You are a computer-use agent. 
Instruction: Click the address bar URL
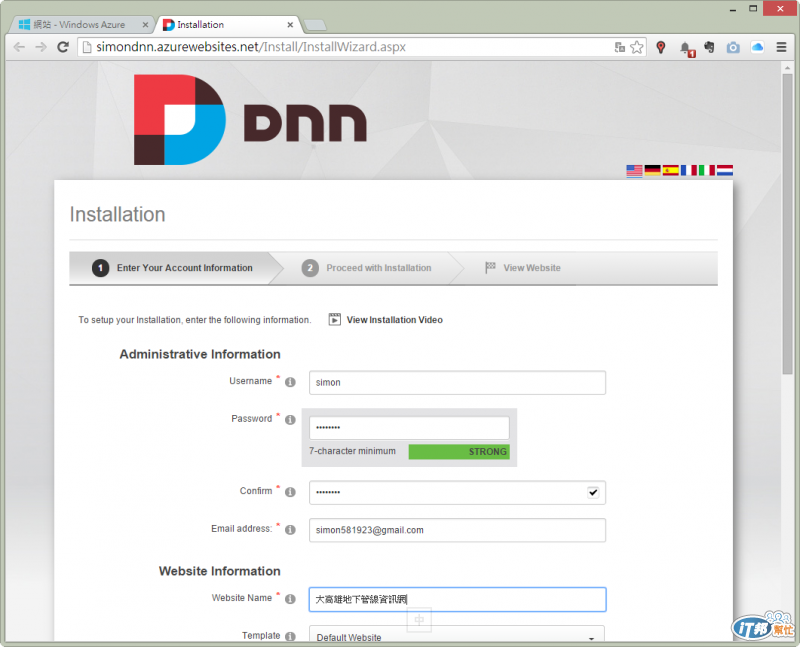pos(251,47)
